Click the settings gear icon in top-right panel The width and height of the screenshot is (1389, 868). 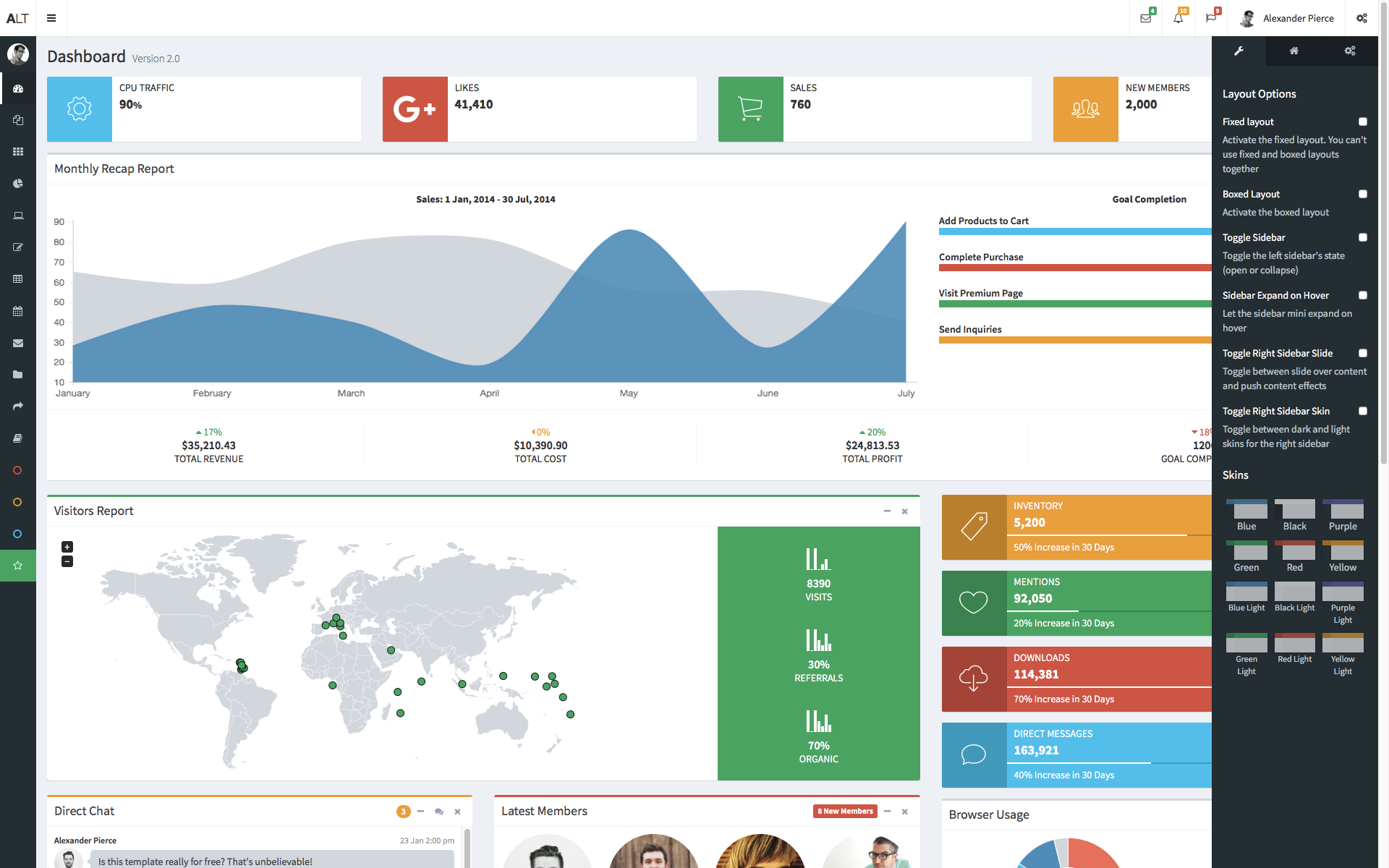(x=1349, y=51)
